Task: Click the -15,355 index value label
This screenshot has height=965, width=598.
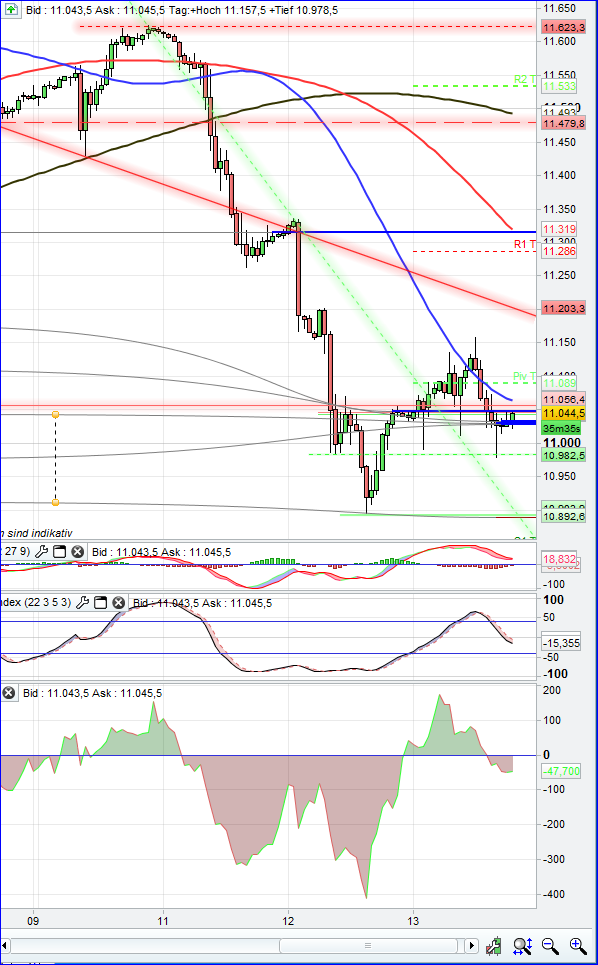Action: (560, 643)
